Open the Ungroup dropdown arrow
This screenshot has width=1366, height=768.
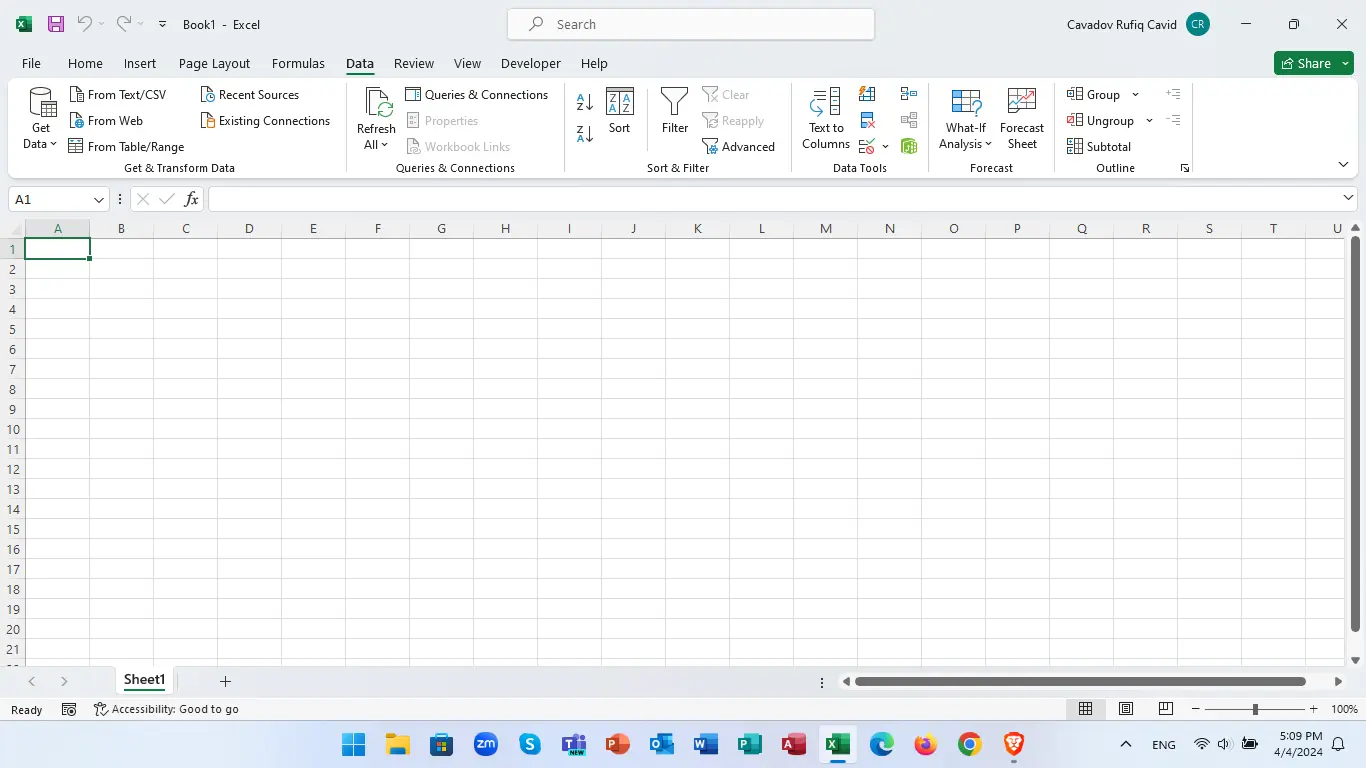[1149, 120]
